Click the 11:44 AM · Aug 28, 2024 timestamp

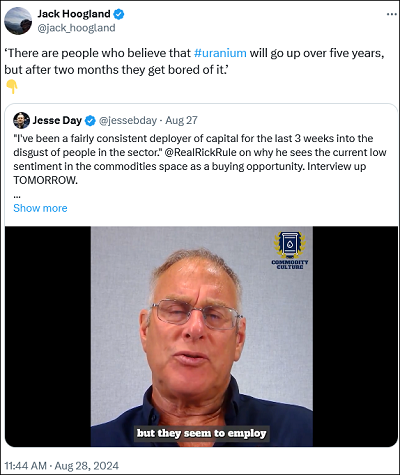coord(62,466)
